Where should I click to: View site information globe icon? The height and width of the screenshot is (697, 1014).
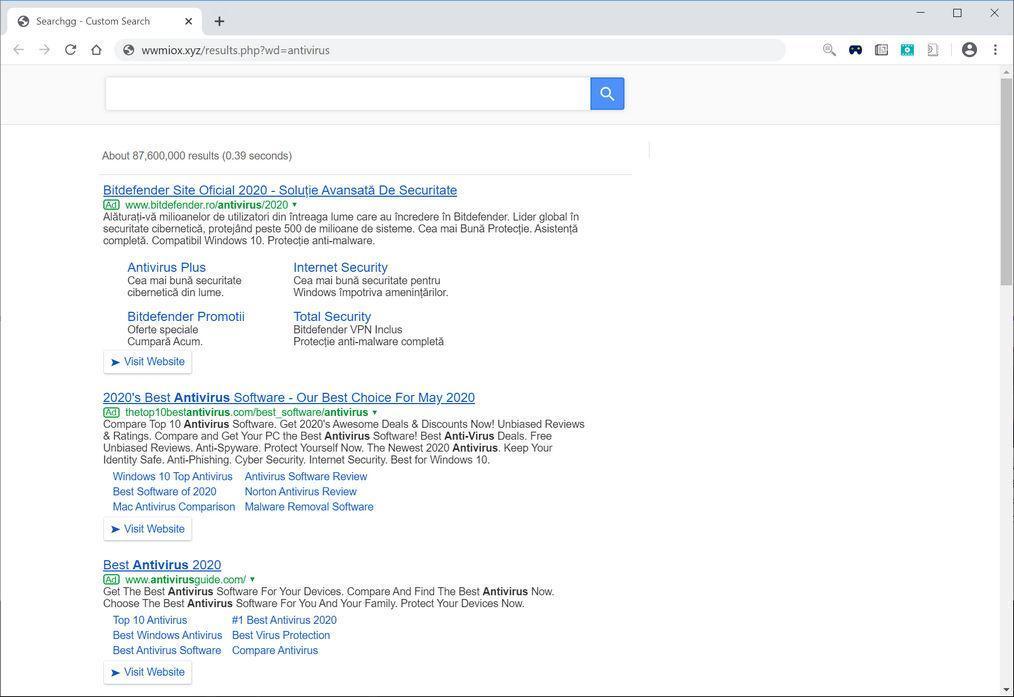tap(128, 50)
